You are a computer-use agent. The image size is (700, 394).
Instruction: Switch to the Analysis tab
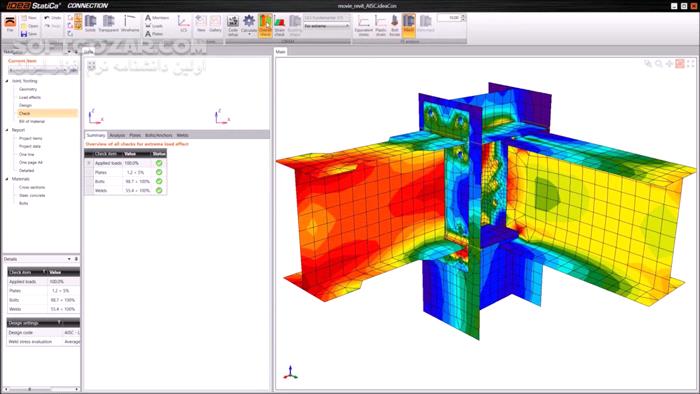(117, 135)
